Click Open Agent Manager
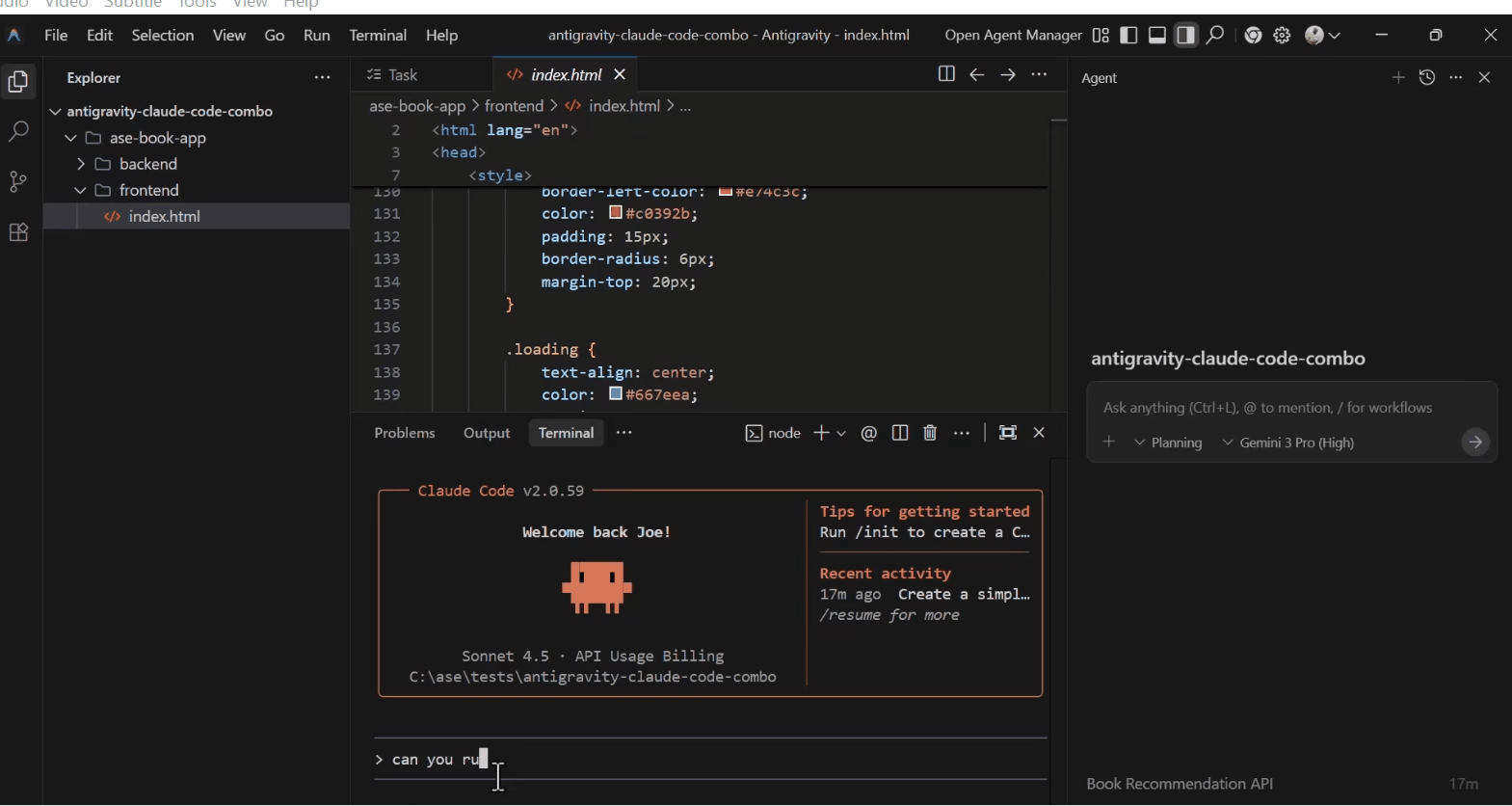This screenshot has height=806, width=1512. click(x=1013, y=36)
